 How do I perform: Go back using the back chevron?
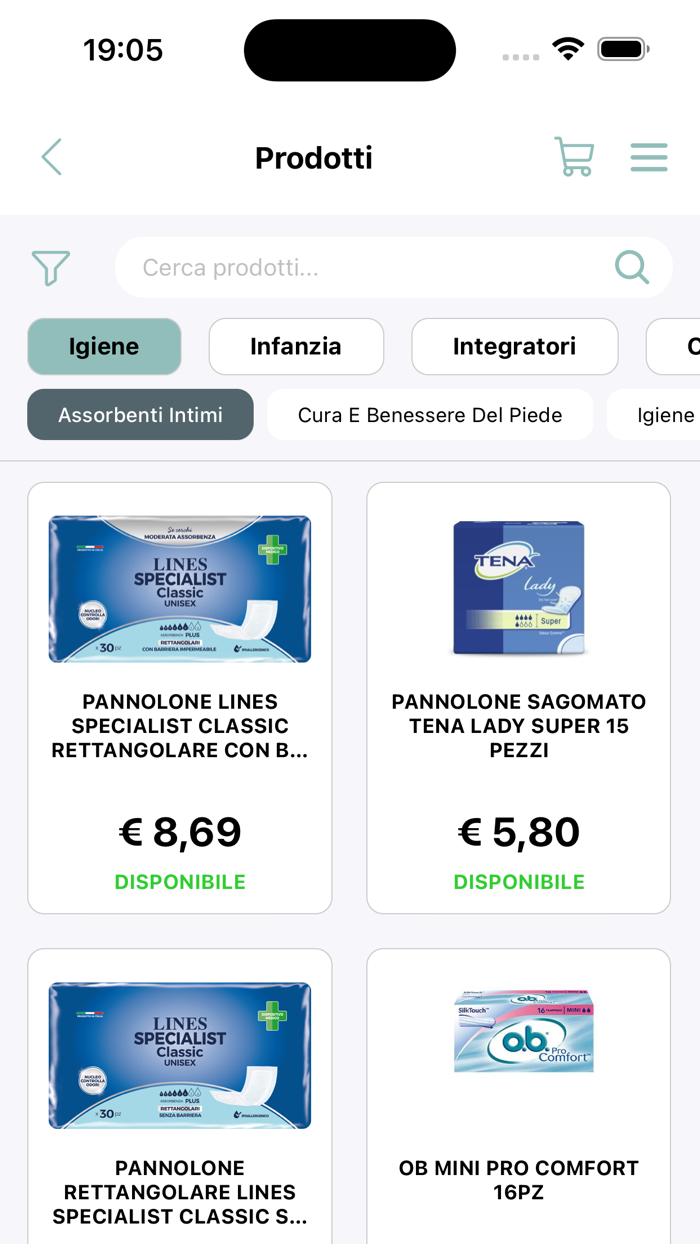click(51, 157)
